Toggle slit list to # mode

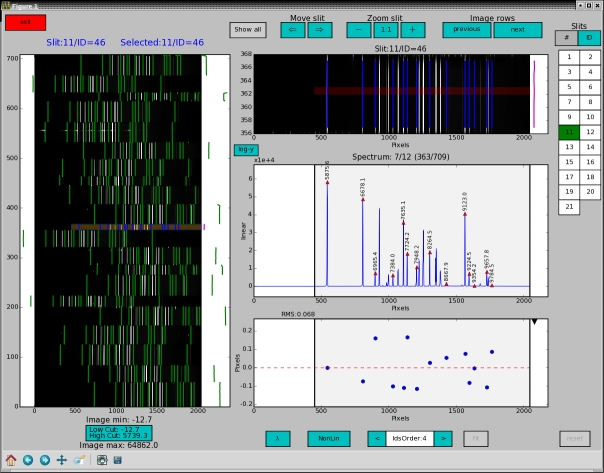coord(566,38)
